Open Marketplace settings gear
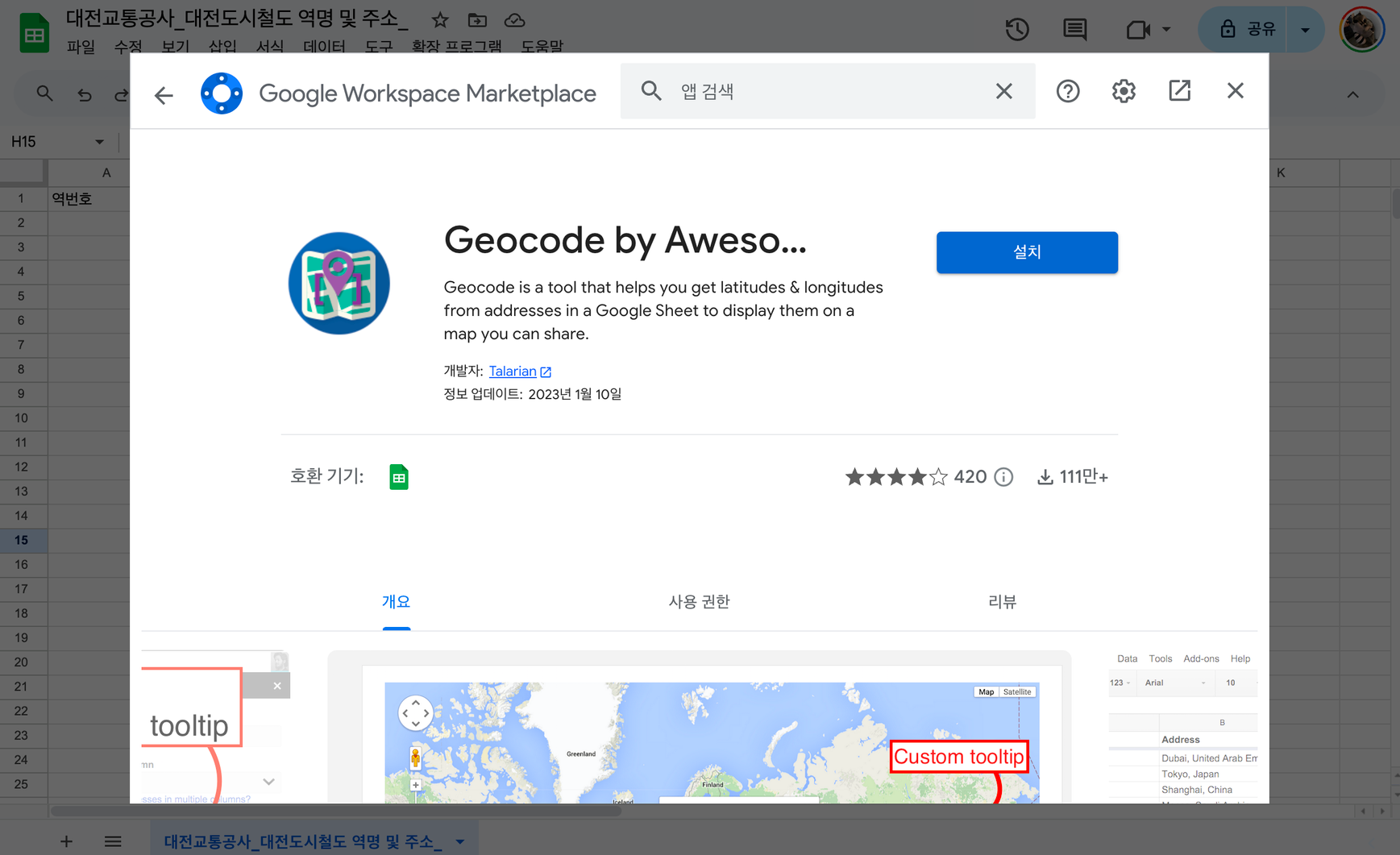Viewport: 1400px width, 855px height. [x=1124, y=91]
